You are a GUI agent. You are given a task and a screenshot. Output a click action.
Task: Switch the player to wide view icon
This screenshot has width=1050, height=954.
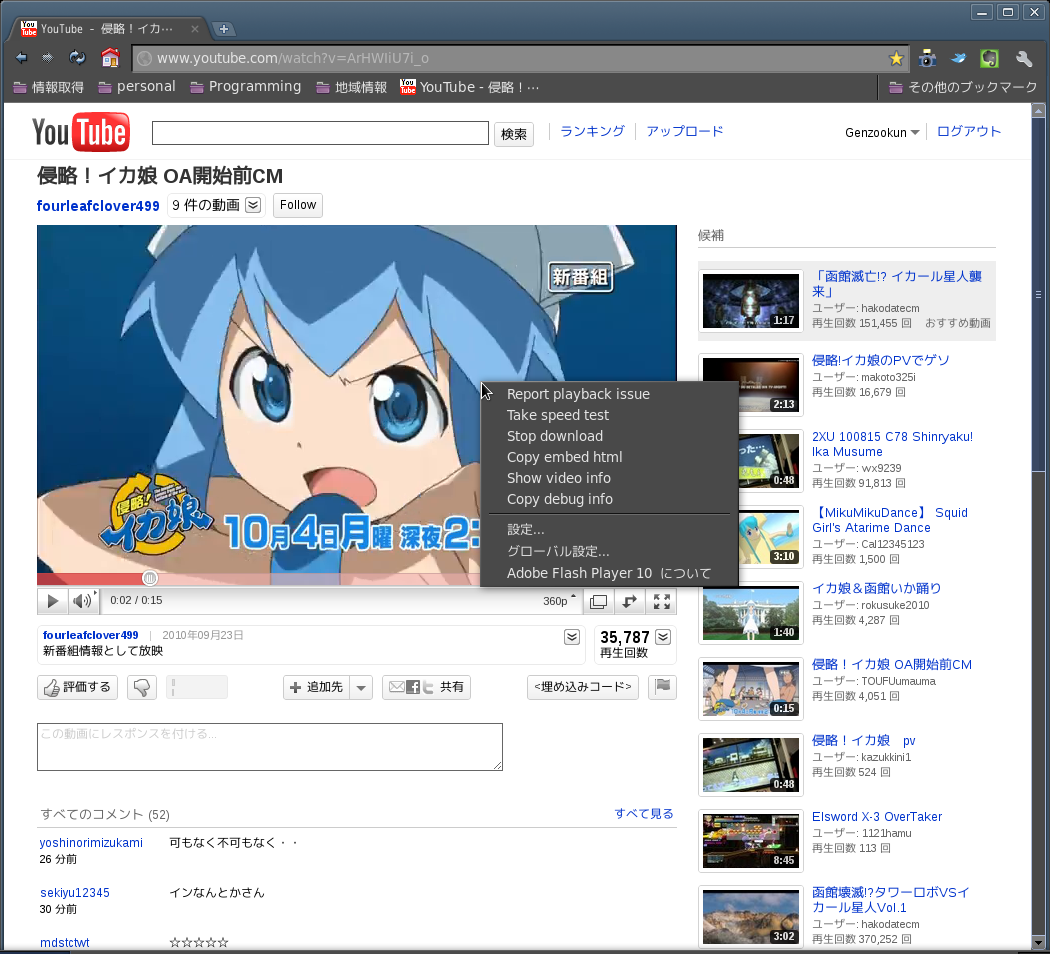pyautogui.click(x=598, y=602)
